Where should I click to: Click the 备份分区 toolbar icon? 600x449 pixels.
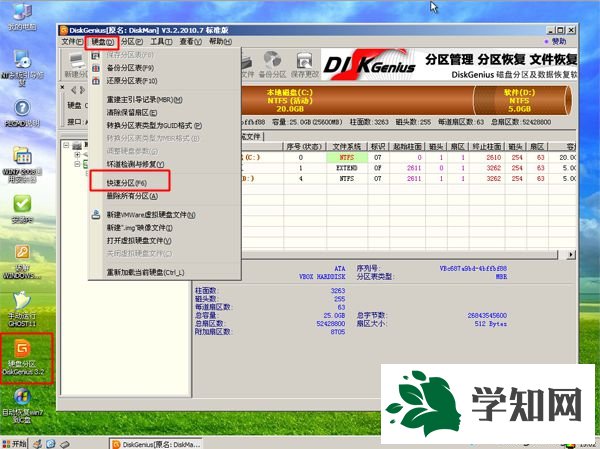pos(272,65)
